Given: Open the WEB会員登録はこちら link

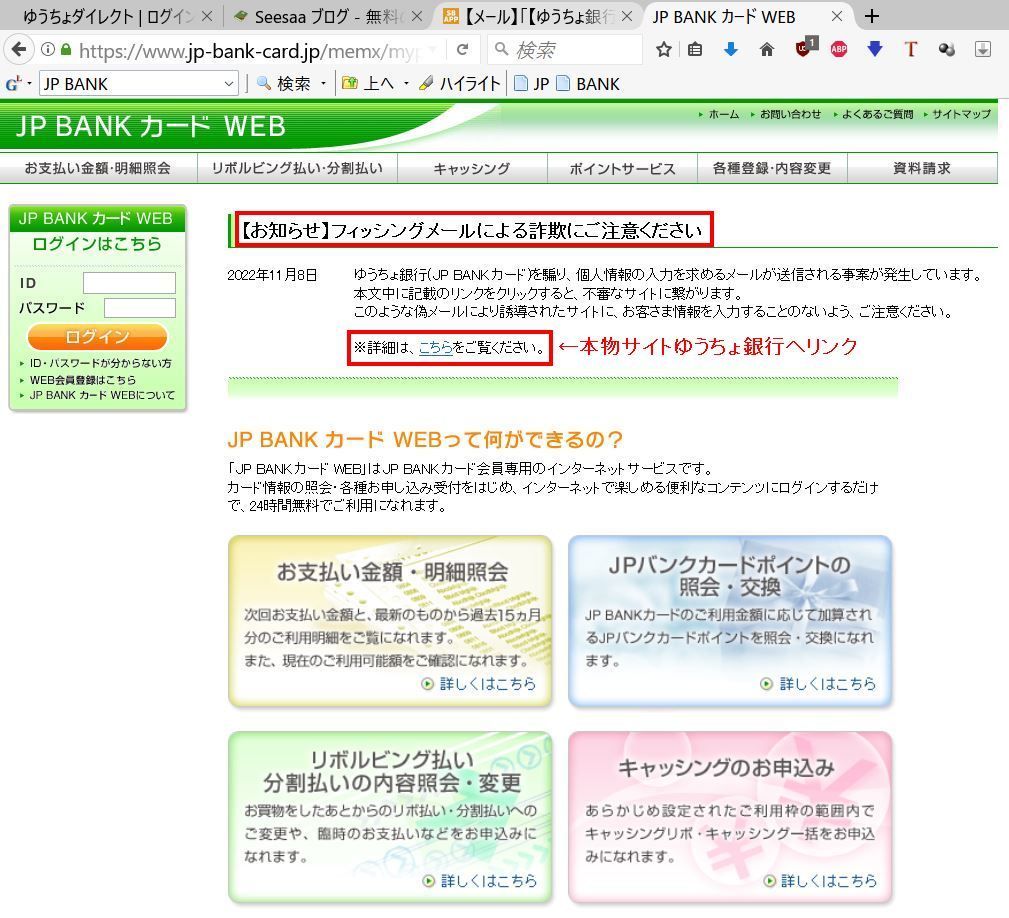Looking at the screenshot, I should [x=82, y=380].
